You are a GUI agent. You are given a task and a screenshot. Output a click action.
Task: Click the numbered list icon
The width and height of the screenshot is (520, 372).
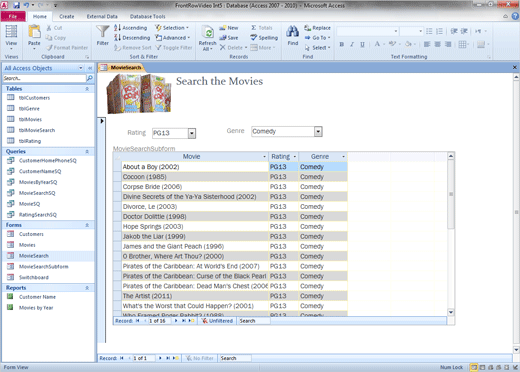coord(439,31)
